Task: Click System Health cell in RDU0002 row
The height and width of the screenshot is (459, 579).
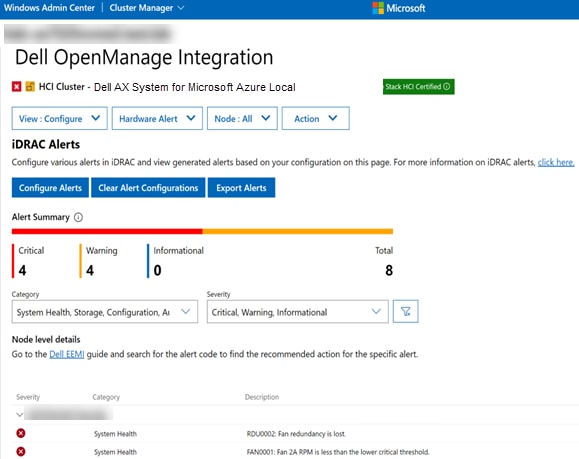Action: click(x=115, y=434)
